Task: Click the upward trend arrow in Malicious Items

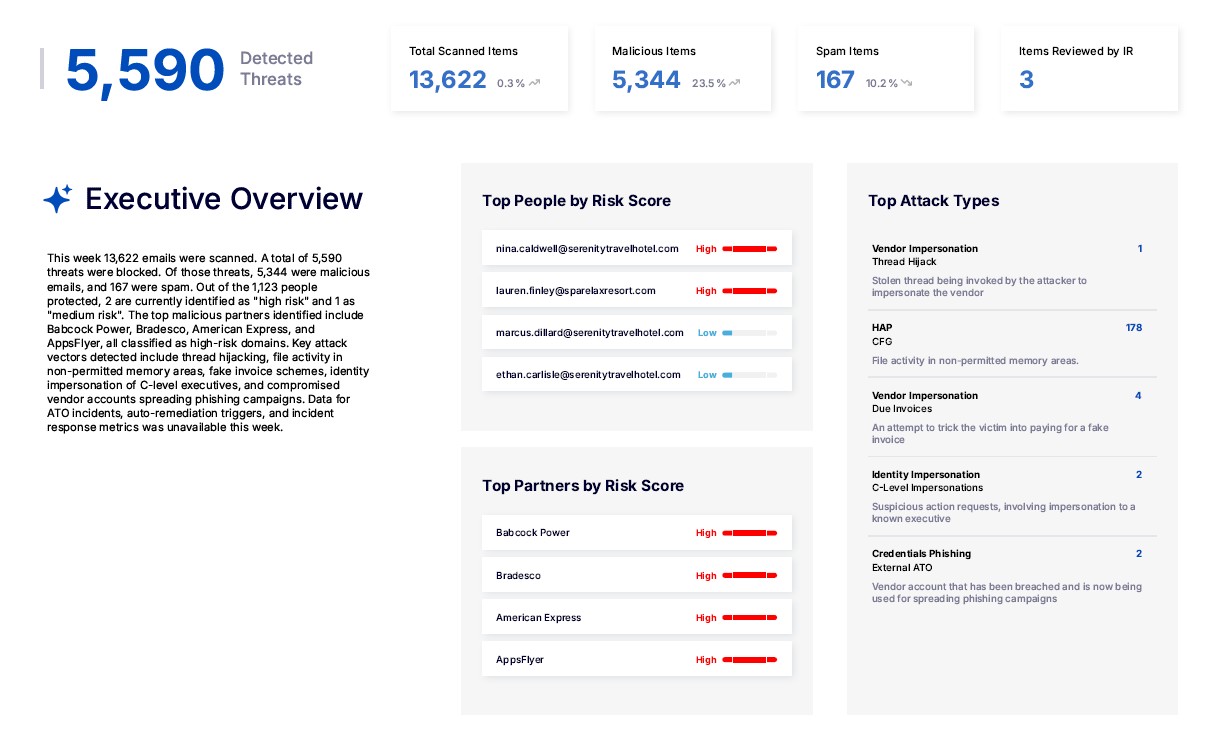Action: 735,83
